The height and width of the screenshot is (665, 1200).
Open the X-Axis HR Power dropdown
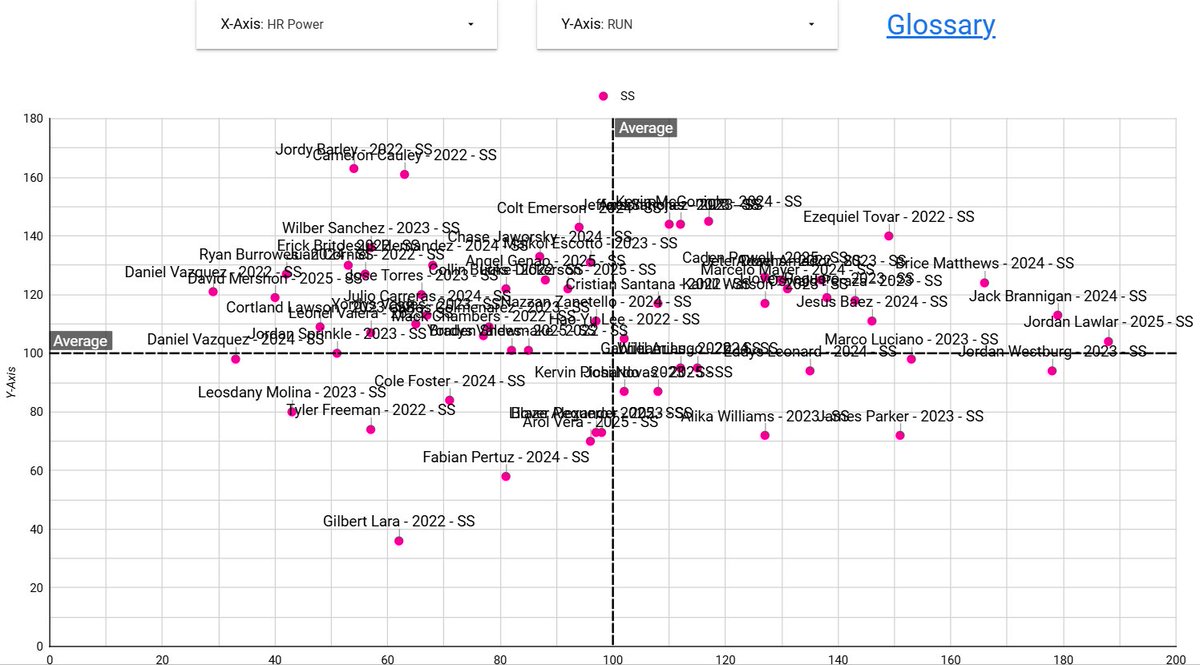(x=346, y=24)
